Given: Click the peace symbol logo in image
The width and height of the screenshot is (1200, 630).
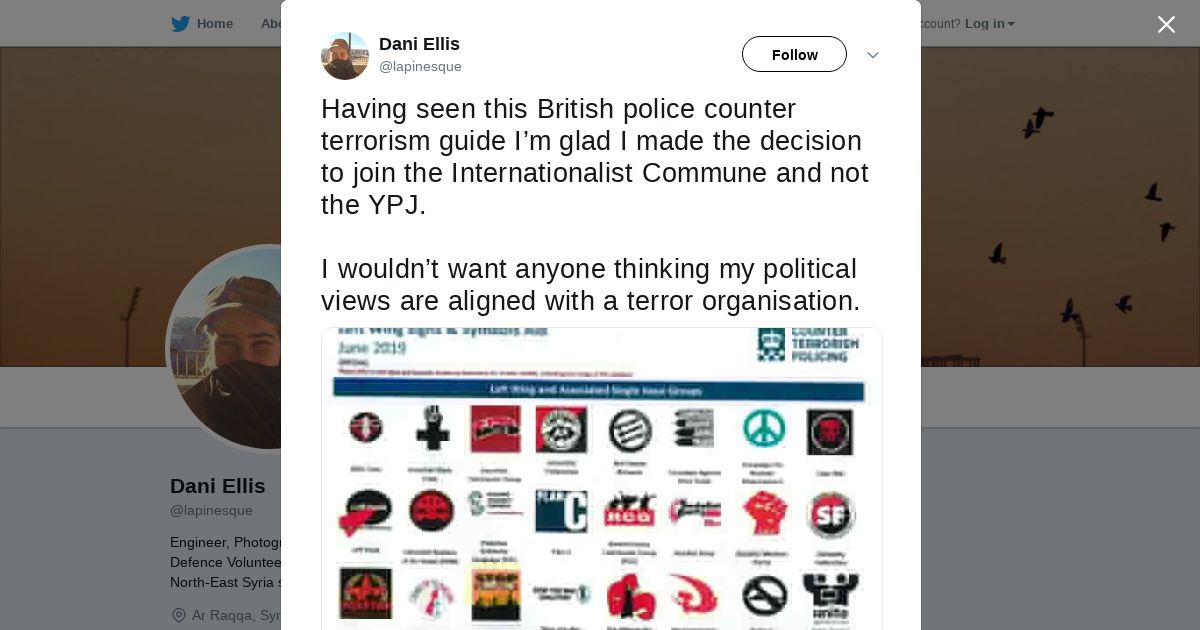Looking at the screenshot, I should tap(763, 430).
